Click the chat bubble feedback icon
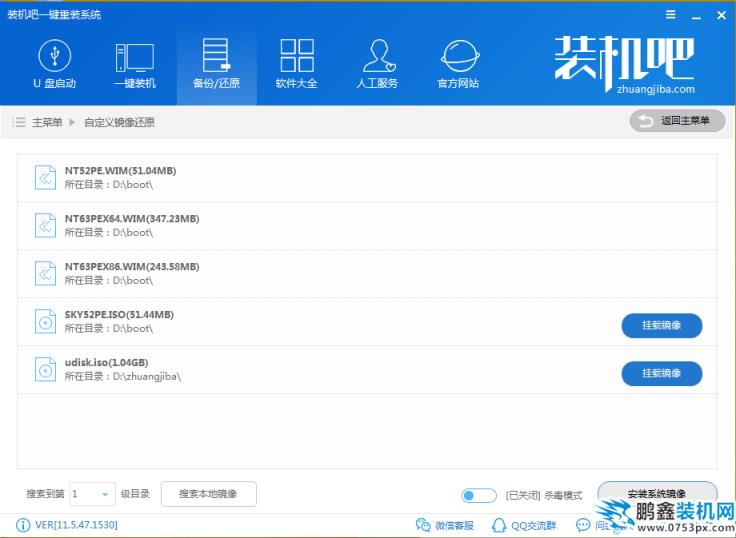Screen dimensions: 736x538 (x=583, y=525)
